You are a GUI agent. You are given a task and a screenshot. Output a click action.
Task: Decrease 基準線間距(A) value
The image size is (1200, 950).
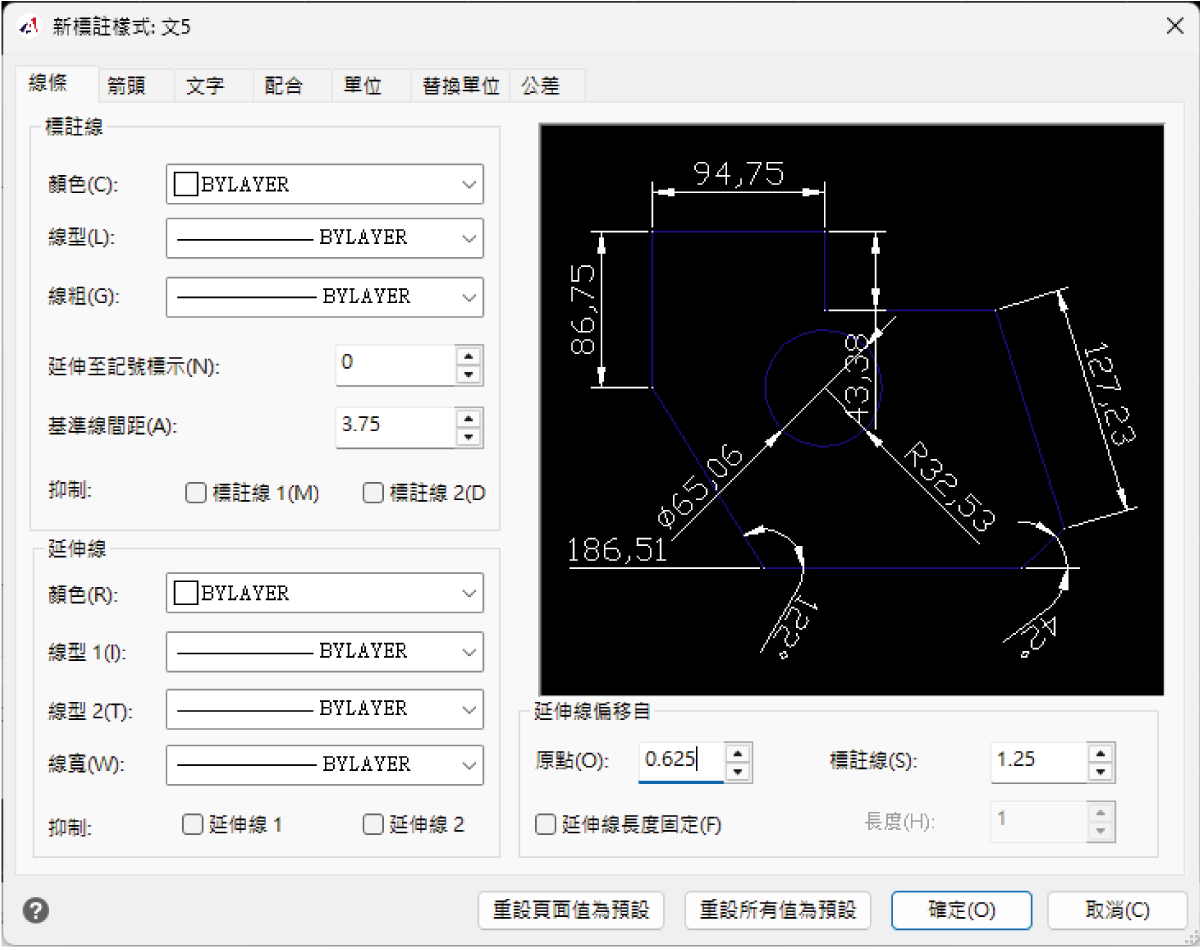(468, 436)
